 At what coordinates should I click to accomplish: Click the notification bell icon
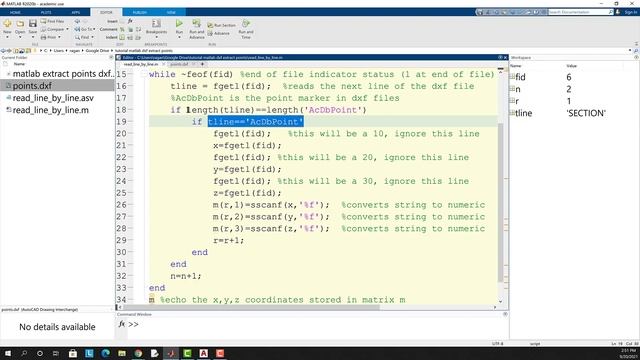[x=618, y=12]
